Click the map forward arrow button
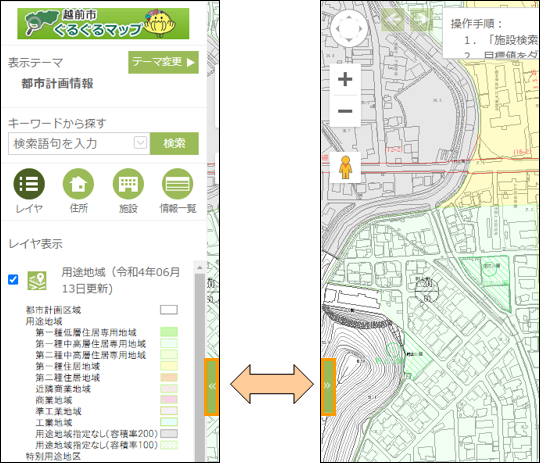The height and width of the screenshot is (463, 540). [421, 20]
